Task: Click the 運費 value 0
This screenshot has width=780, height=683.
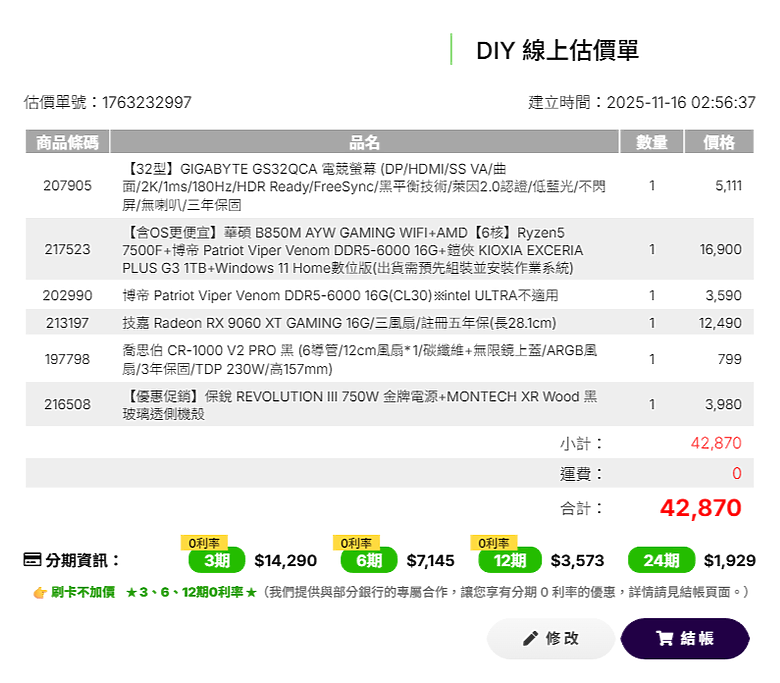Action: 737,473
